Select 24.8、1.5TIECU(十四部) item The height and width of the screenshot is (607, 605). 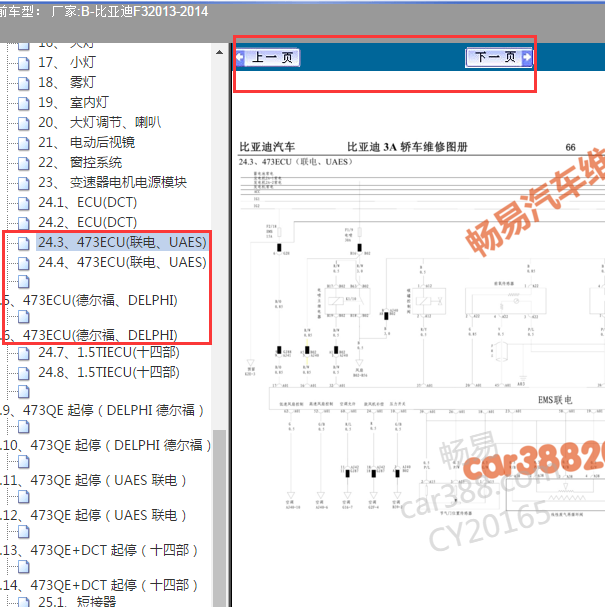109,373
